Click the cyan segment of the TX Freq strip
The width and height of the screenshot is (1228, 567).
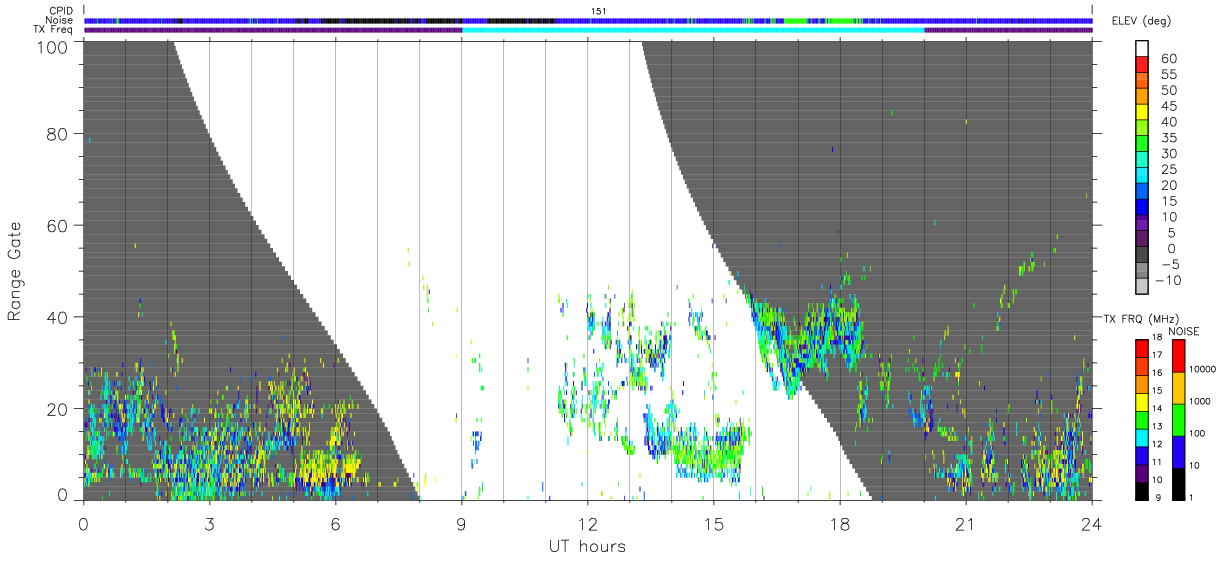[693, 30]
